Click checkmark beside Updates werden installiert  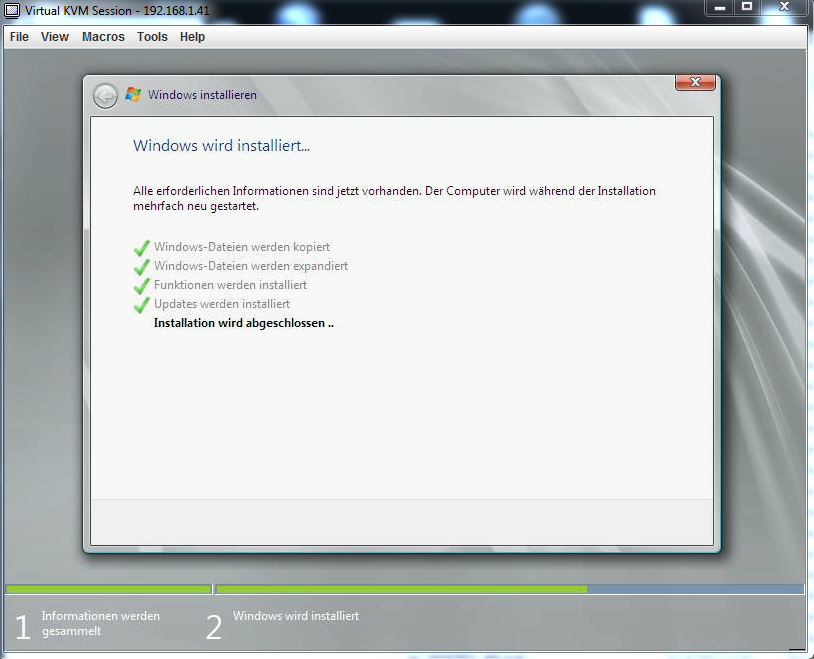coord(142,305)
